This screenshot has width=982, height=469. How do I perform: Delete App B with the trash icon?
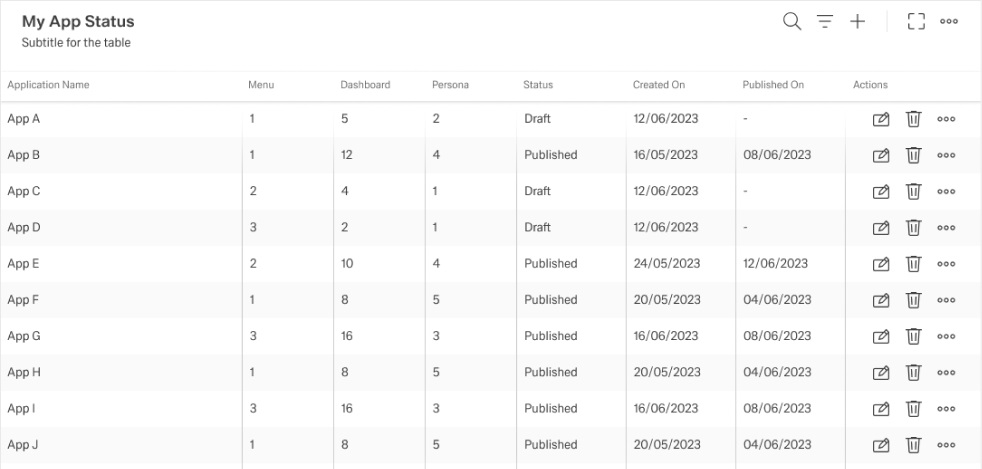point(913,155)
